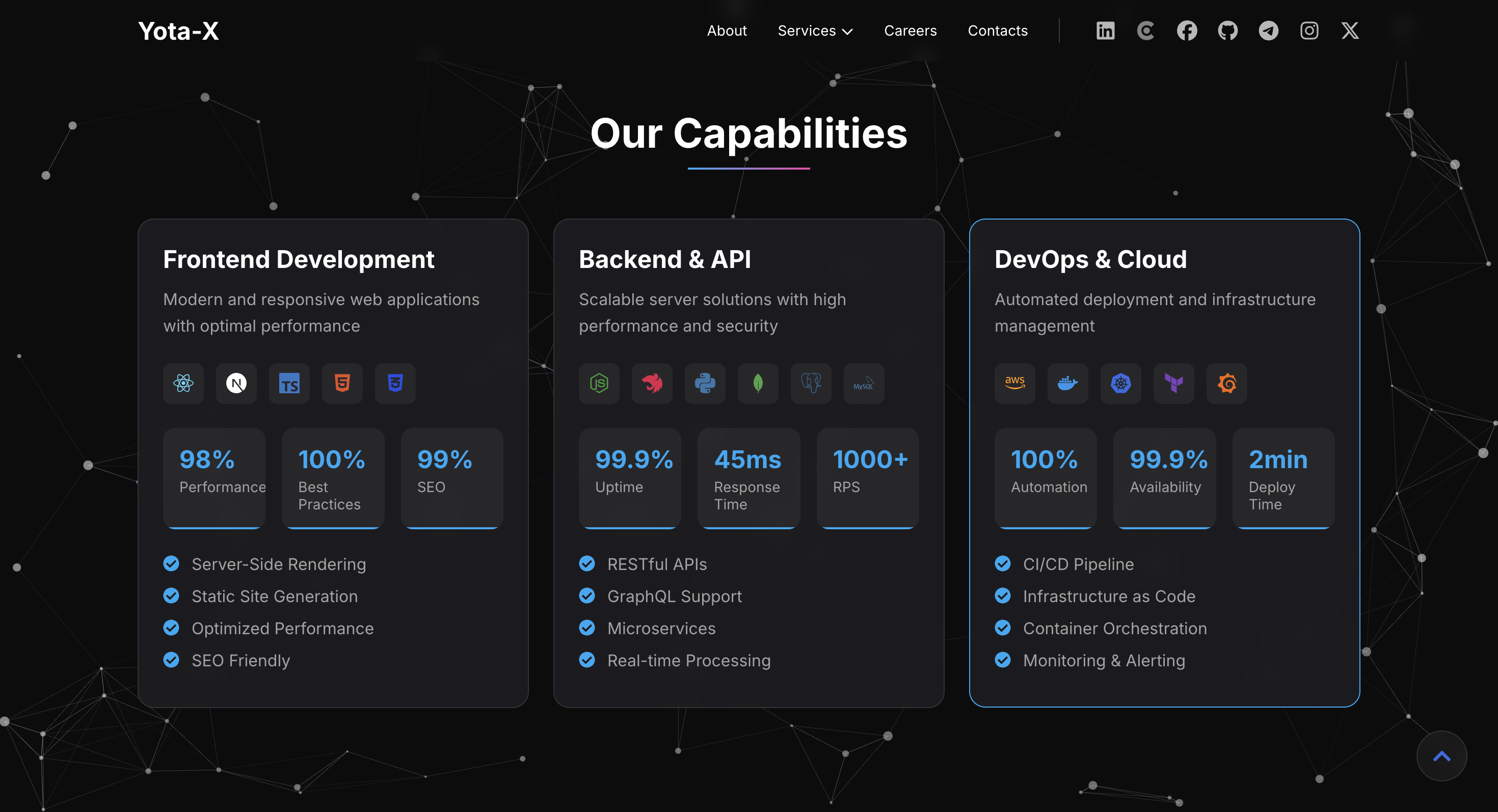Click the PostgreSQL elephant icon
Image resolution: width=1498 pixels, height=812 pixels.
811,384
